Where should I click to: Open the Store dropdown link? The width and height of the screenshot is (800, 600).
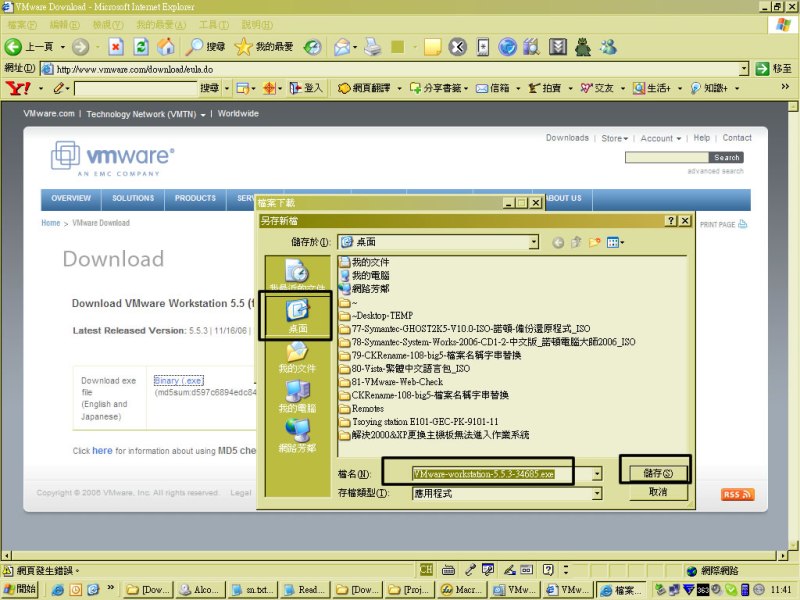coord(614,138)
